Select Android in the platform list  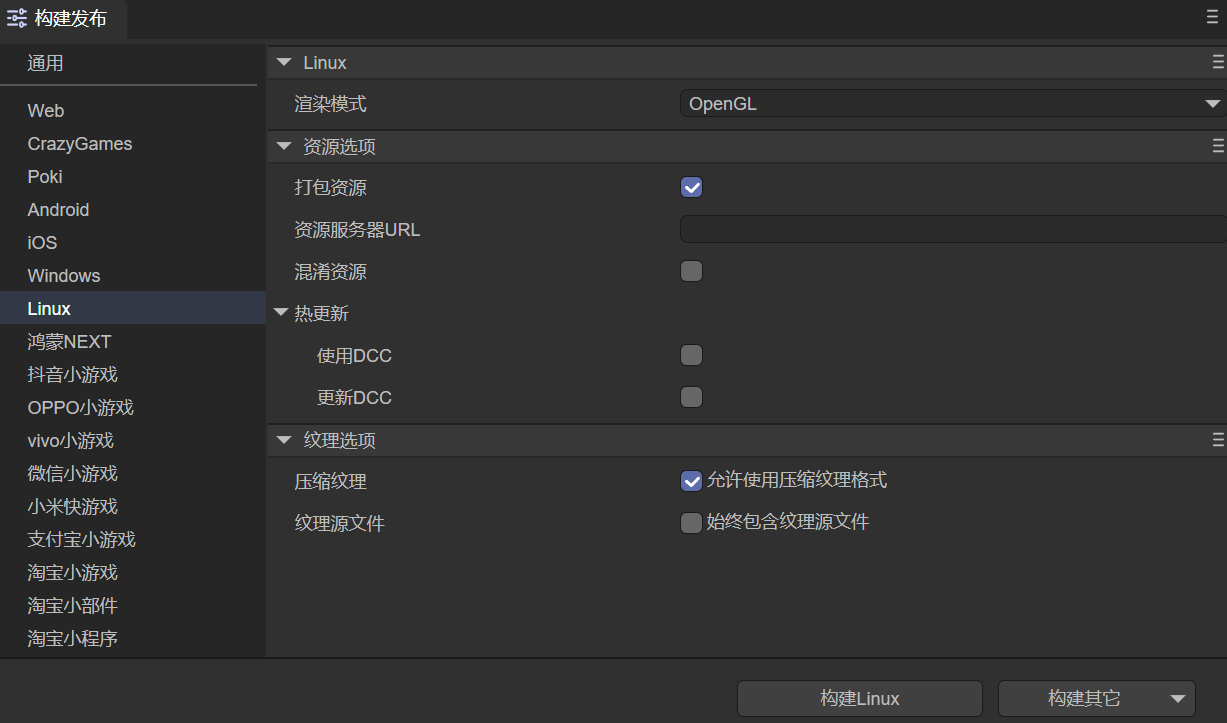[x=58, y=210]
